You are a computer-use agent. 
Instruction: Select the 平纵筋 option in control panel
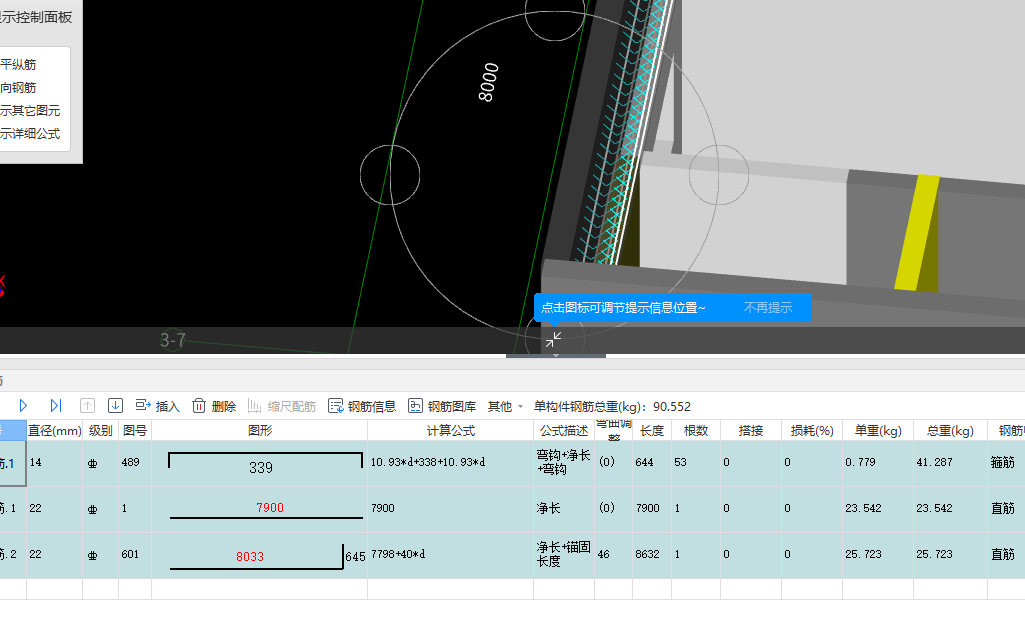tap(18, 65)
